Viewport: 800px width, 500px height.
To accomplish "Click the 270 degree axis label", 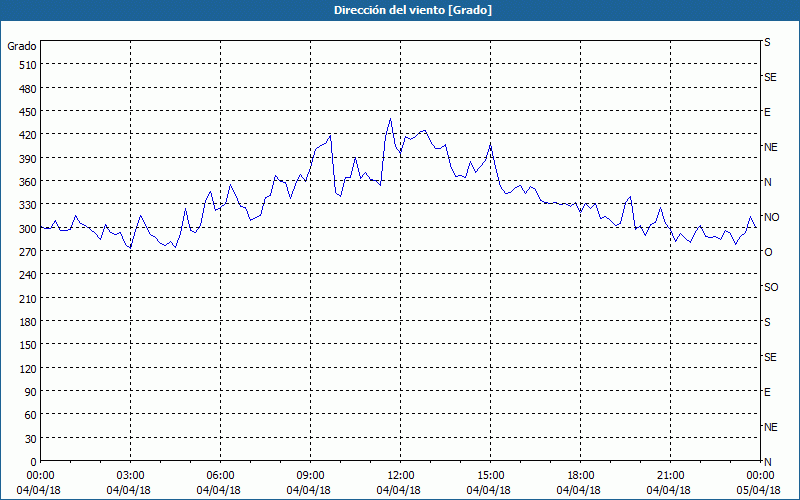I will (x=28, y=252).
